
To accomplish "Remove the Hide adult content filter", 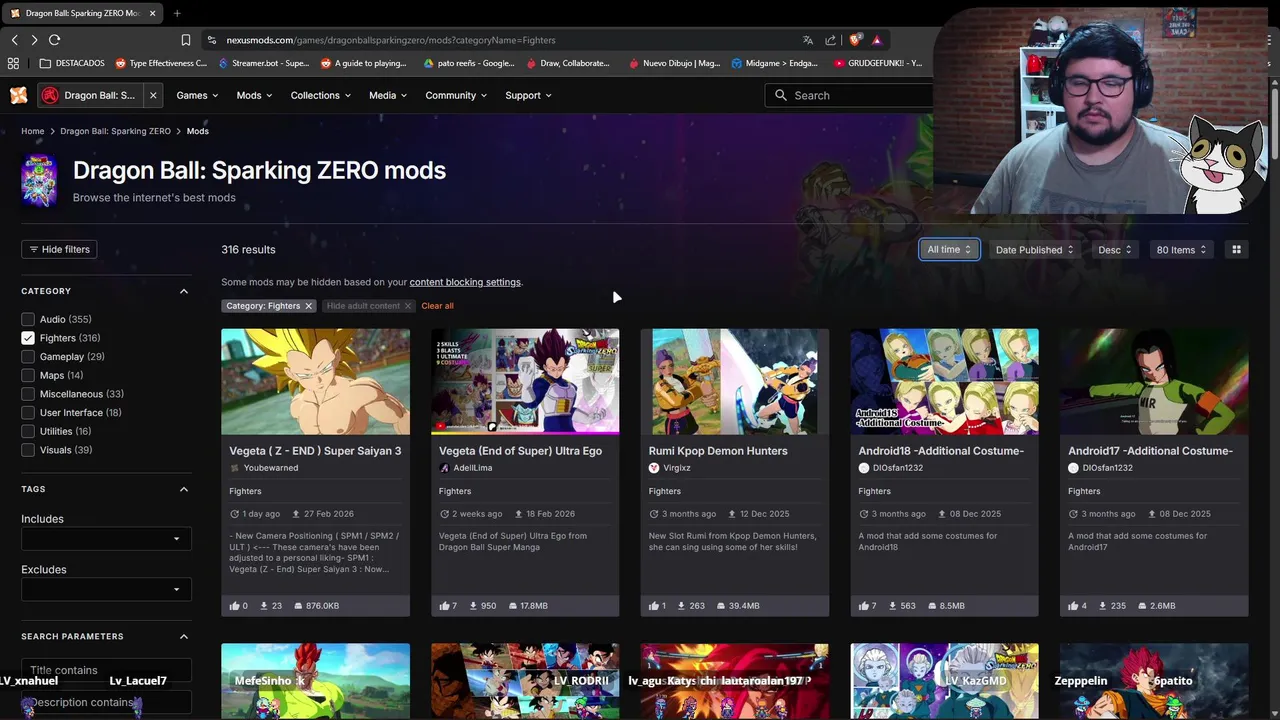I will (408, 306).
